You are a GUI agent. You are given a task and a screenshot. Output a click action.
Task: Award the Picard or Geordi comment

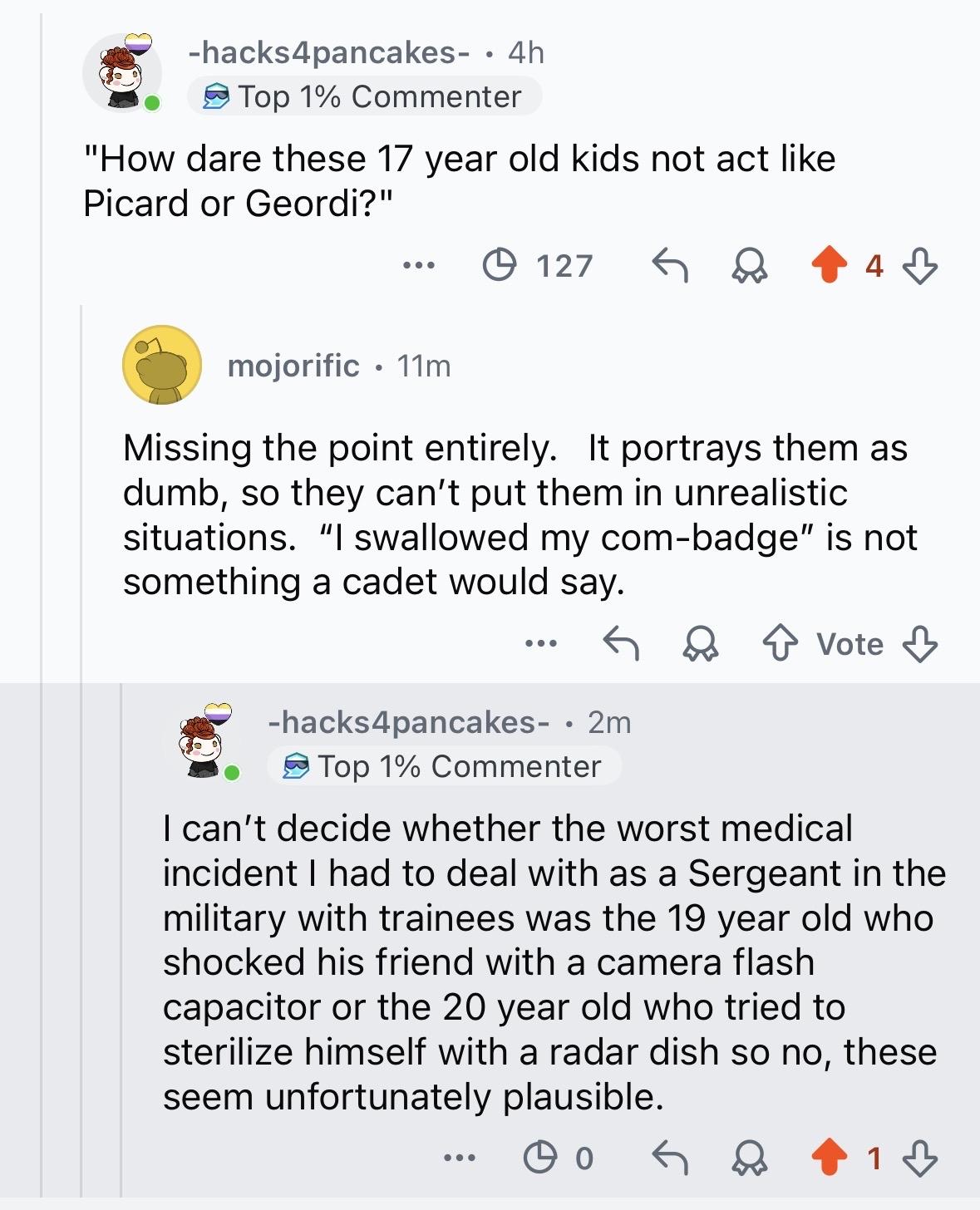point(749,266)
